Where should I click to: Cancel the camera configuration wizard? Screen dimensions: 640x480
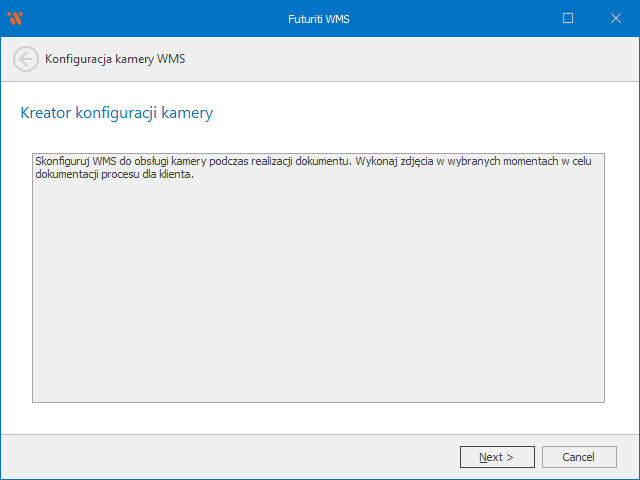click(579, 457)
